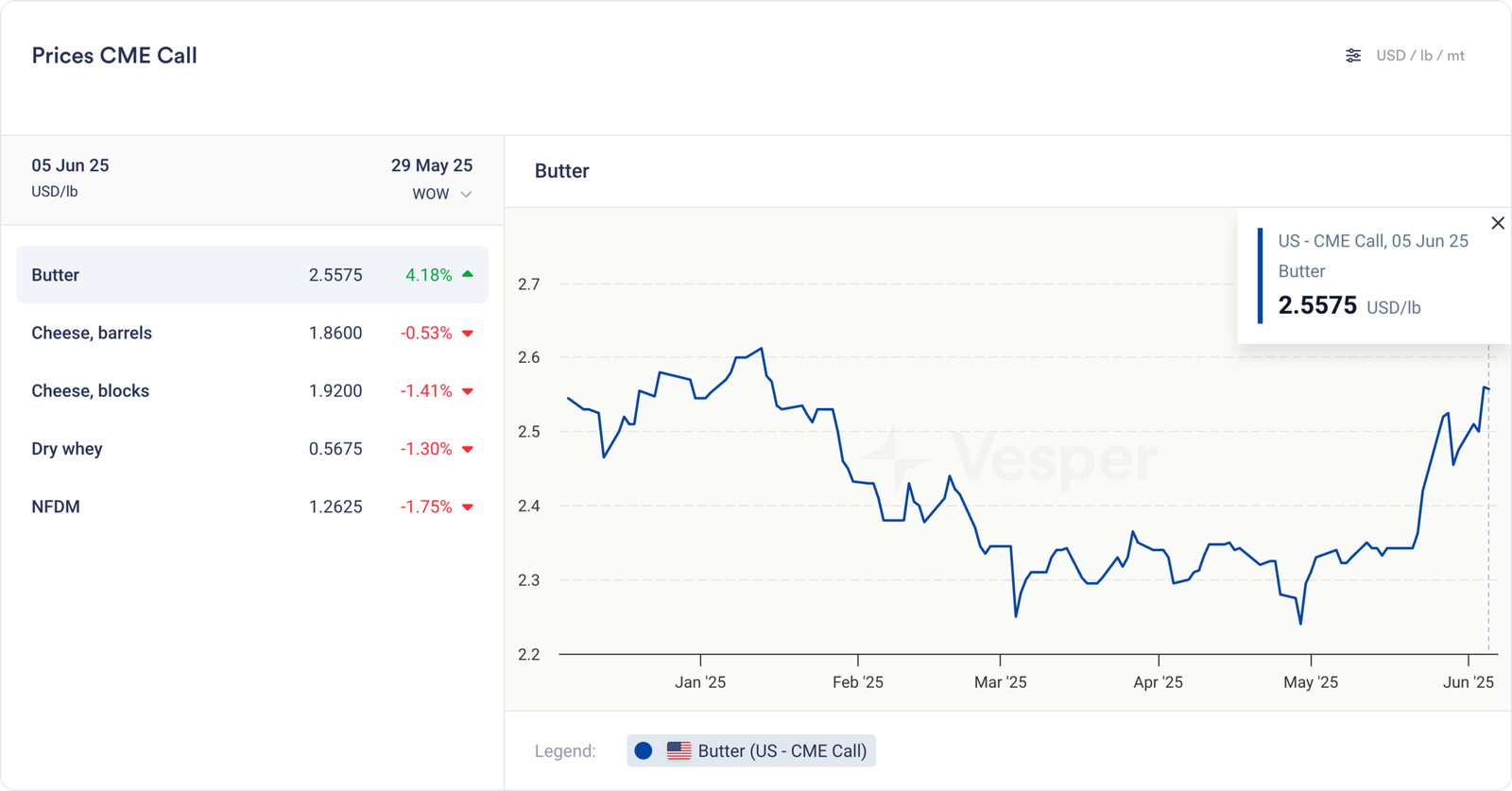Open USD / lb / mt unit selector
1512x791 pixels.
click(x=1419, y=56)
